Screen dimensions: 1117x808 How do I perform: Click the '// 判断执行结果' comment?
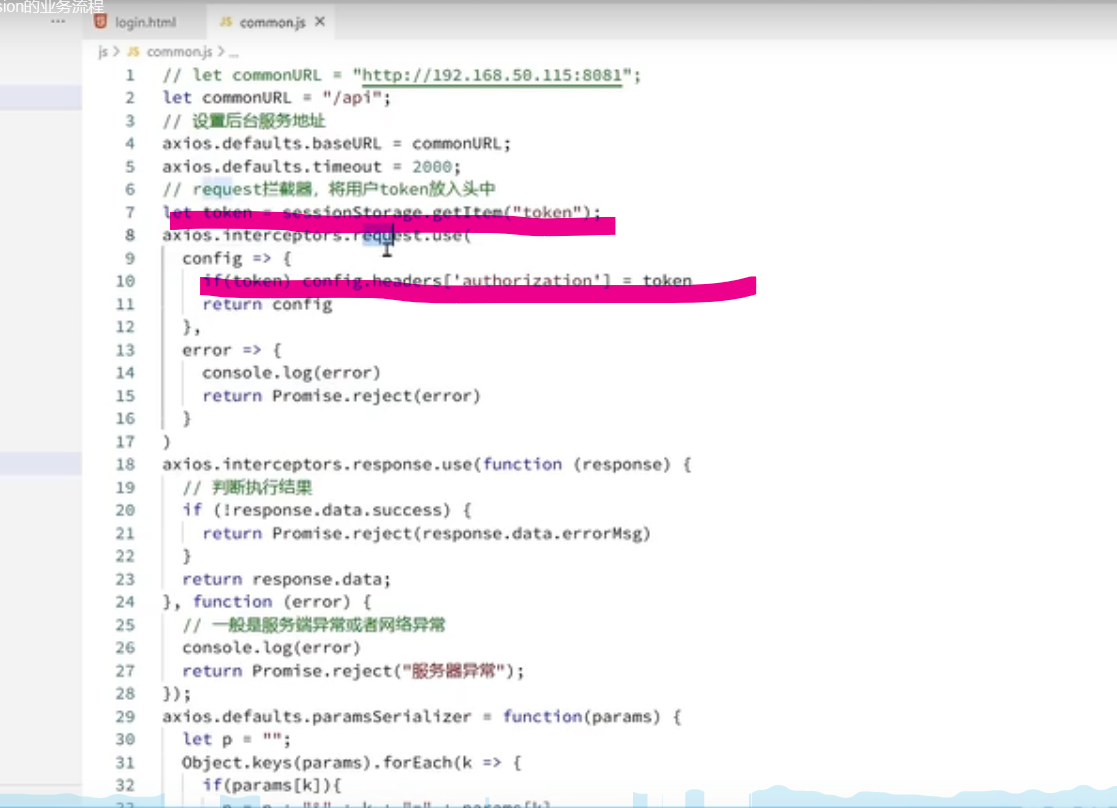pos(247,487)
